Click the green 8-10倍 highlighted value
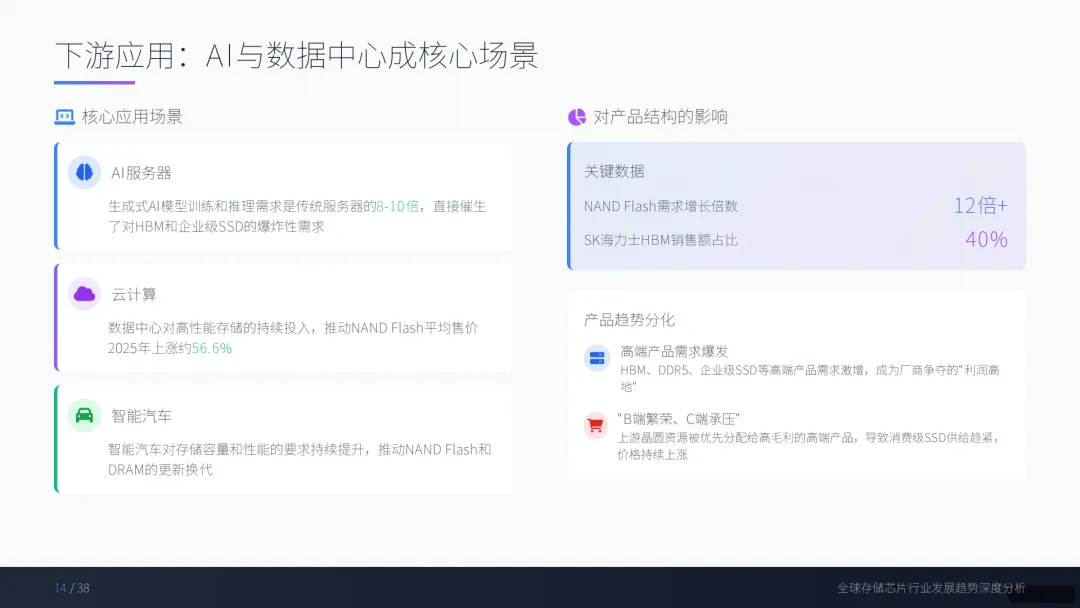Image resolution: width=1080 pixels, height=608 pixels. coord(397,207)
